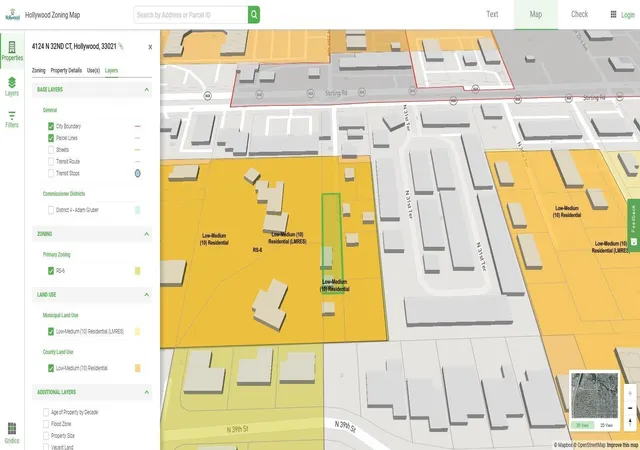Click the county land use orange swatch
The height and width of the screenshot is (450, 640).
pyautogui.click(x=138, y=368)
